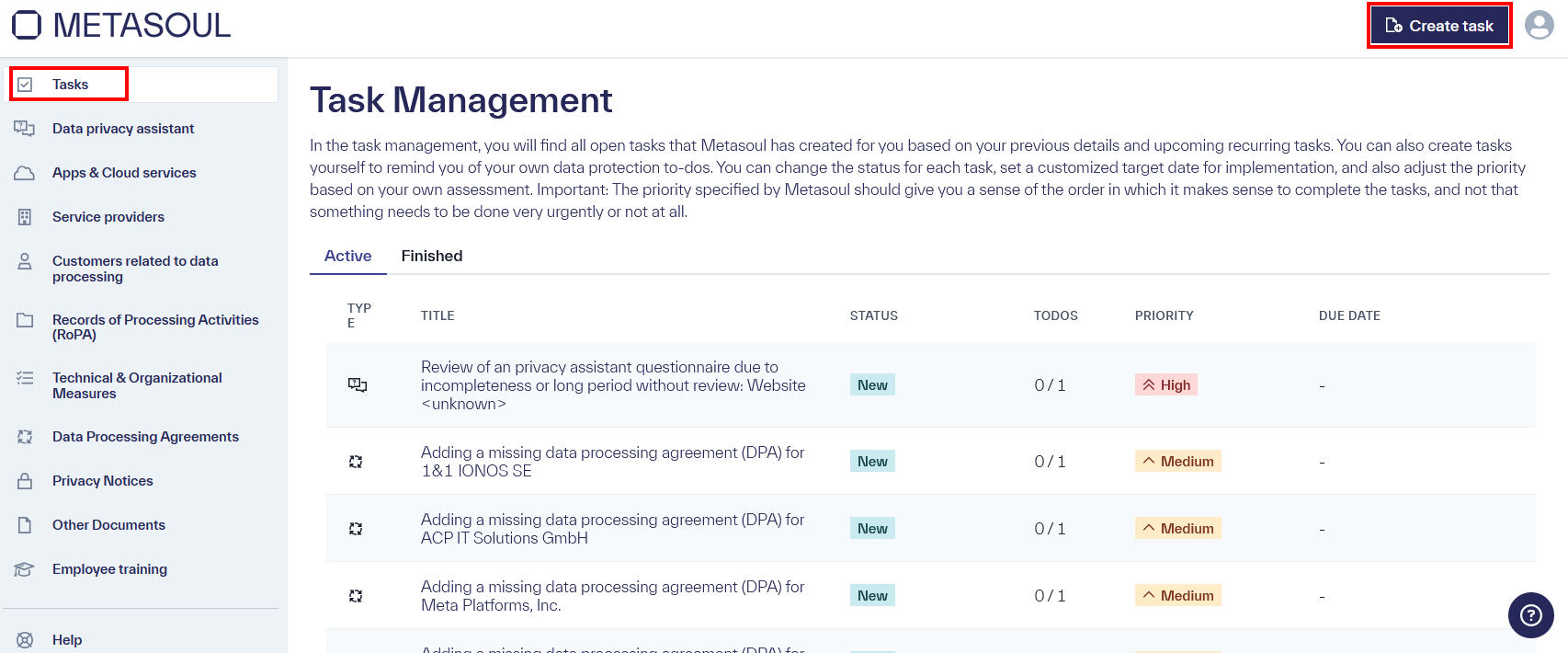Click the Tasks checkbox icon in sidebar
The width and height of the screenshot is (1568, 653).
click(x=25, y=85)
